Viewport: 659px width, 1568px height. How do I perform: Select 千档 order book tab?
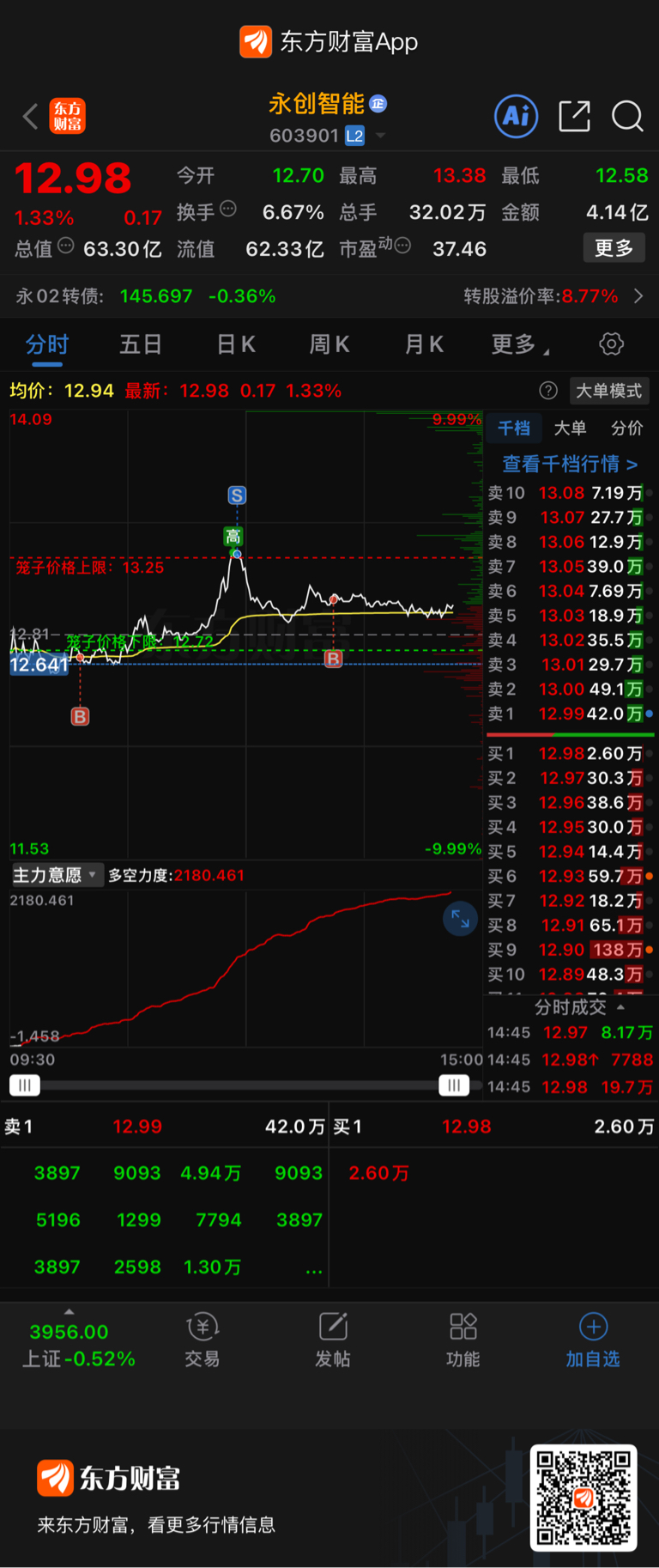point(514,428)
